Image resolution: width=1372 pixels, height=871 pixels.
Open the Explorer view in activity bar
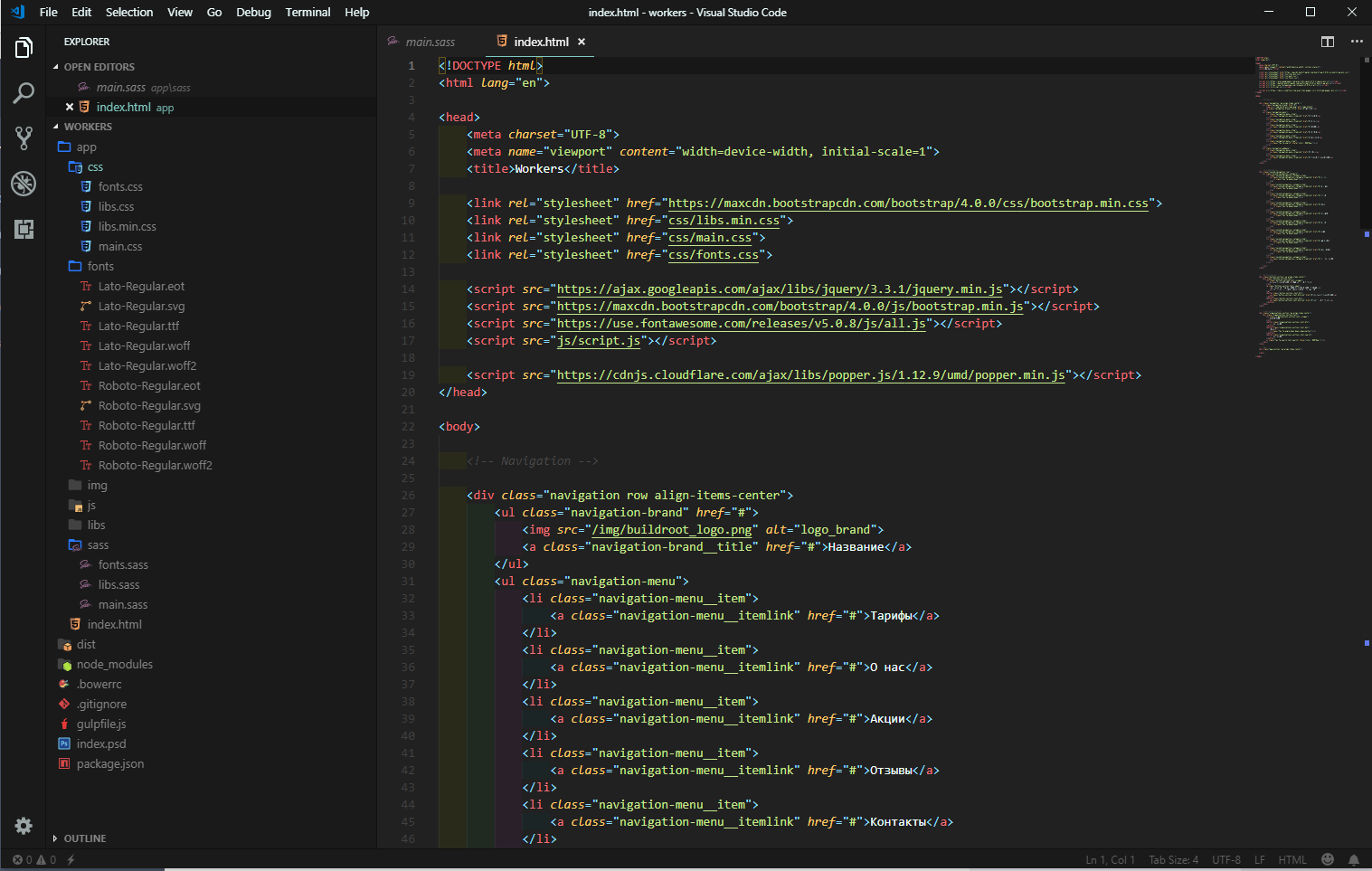[x=24, y=47]
